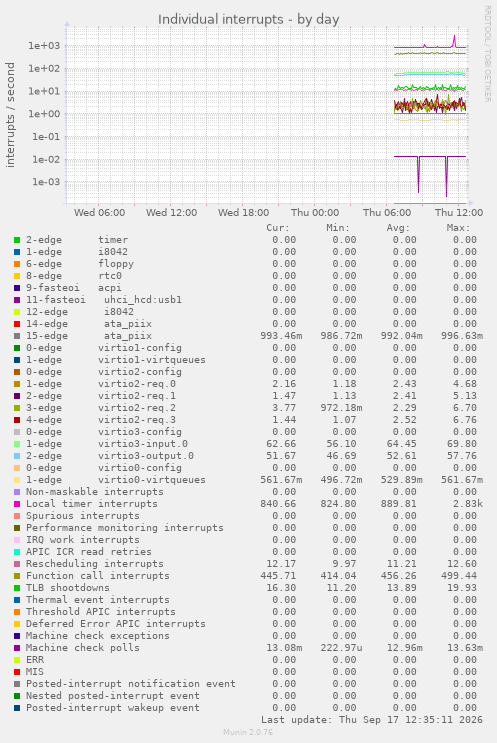The width and height of the screenshot is (497, 743).
Task: Click the Max: column header
Action: click(x=458, y=228)
